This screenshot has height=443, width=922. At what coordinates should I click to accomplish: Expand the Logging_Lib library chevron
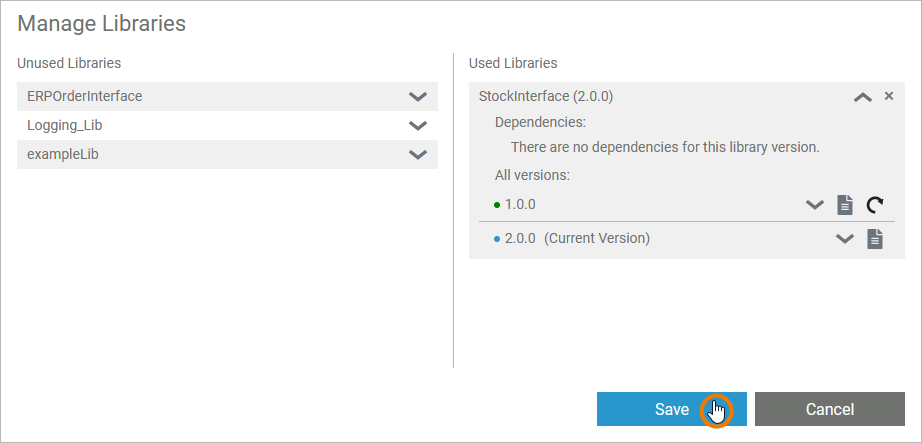tap(418, 126)
